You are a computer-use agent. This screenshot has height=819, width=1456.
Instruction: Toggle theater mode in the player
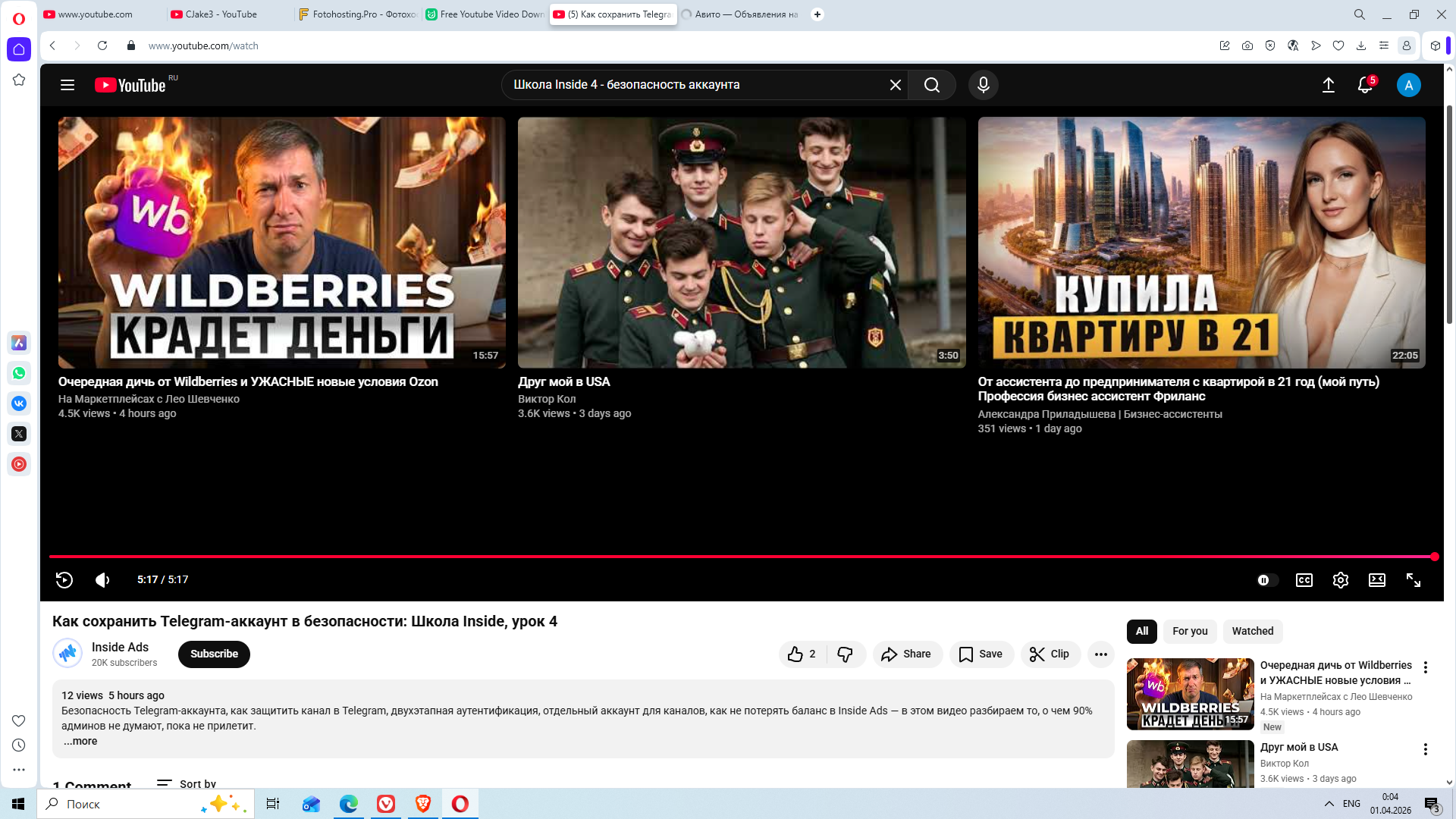(1376, 580)
